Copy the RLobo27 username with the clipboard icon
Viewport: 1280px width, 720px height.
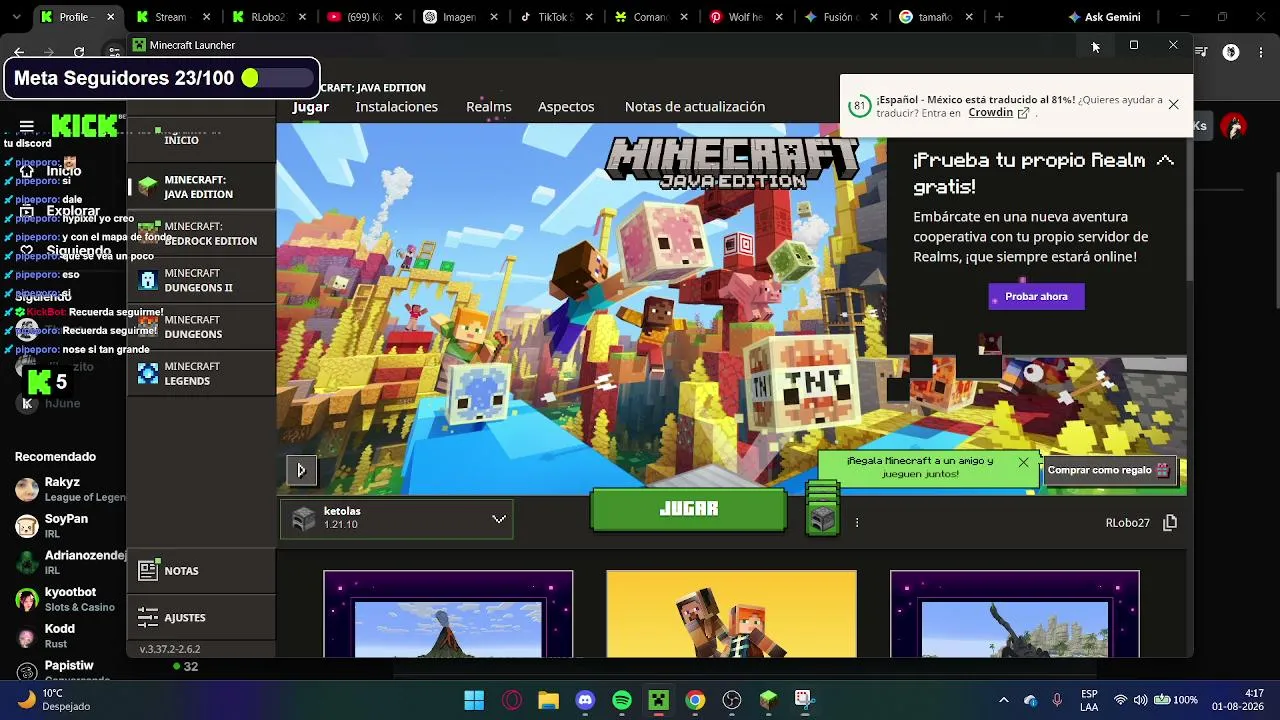[1170, 523]
